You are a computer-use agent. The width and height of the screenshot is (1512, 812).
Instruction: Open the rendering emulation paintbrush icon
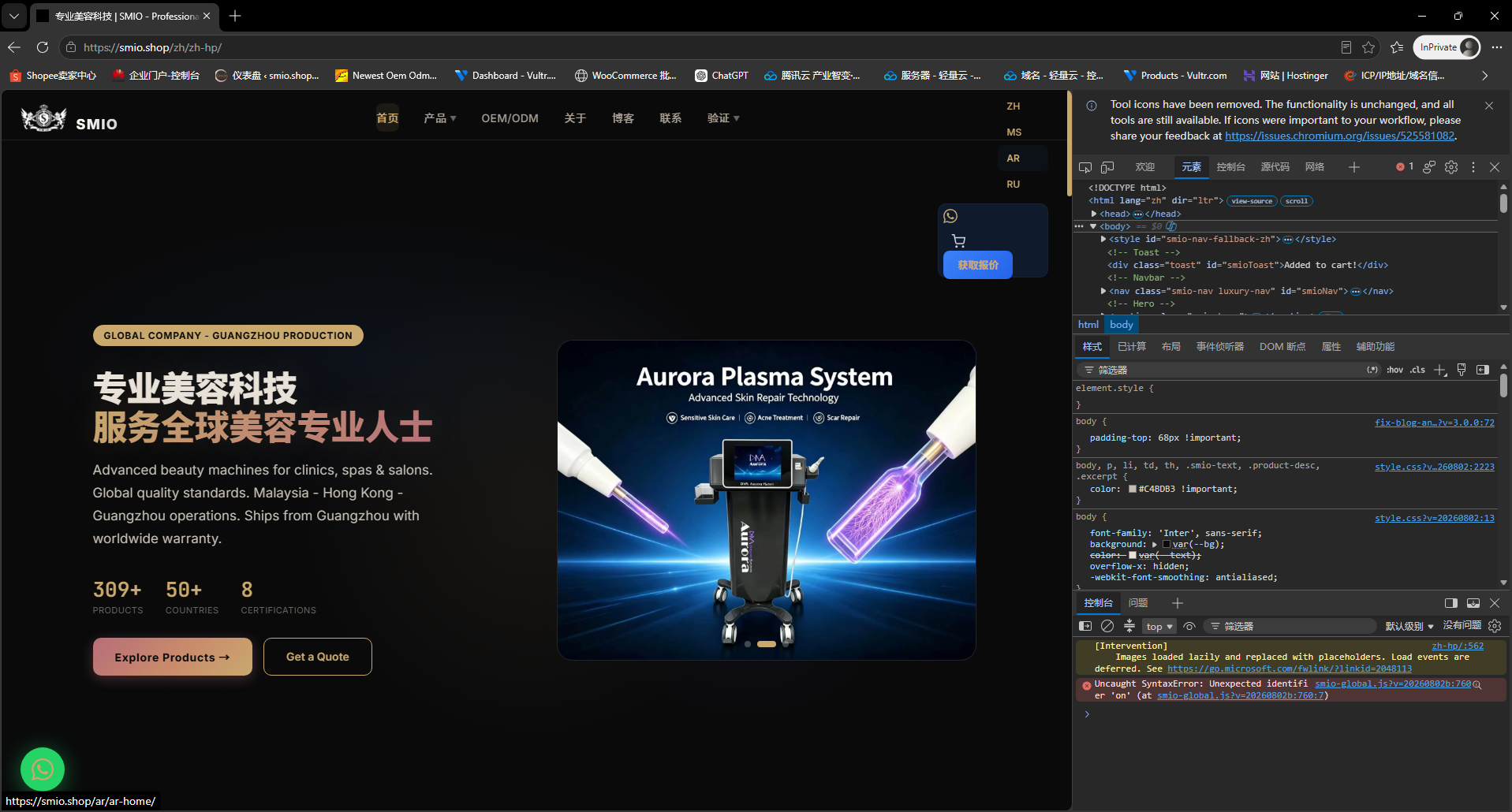pyautogui.click(x=1462, y=370)
